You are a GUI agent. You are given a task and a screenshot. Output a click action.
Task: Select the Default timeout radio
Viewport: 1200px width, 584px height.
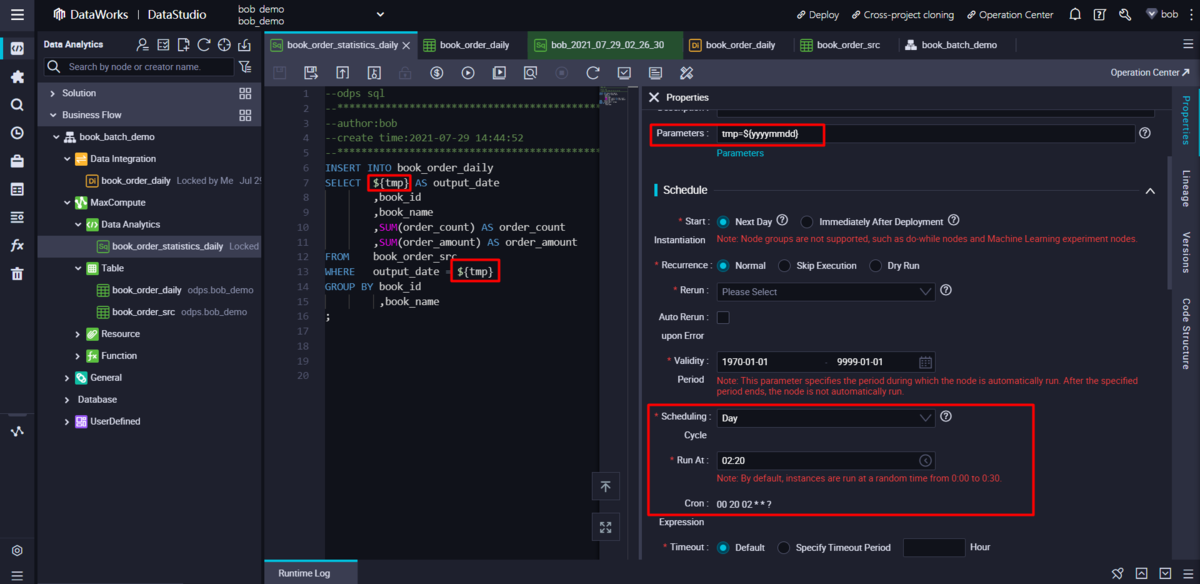723,547
